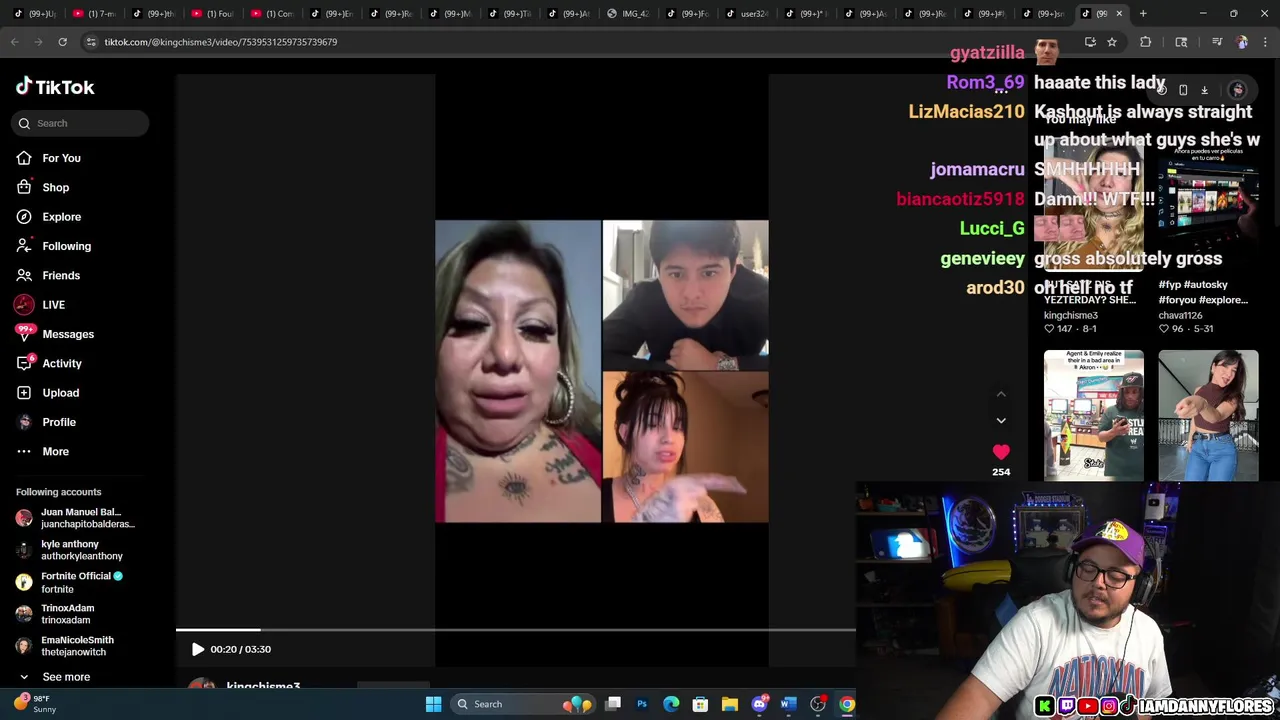
Task: Open the Friends page
Action: pos(61,275)
